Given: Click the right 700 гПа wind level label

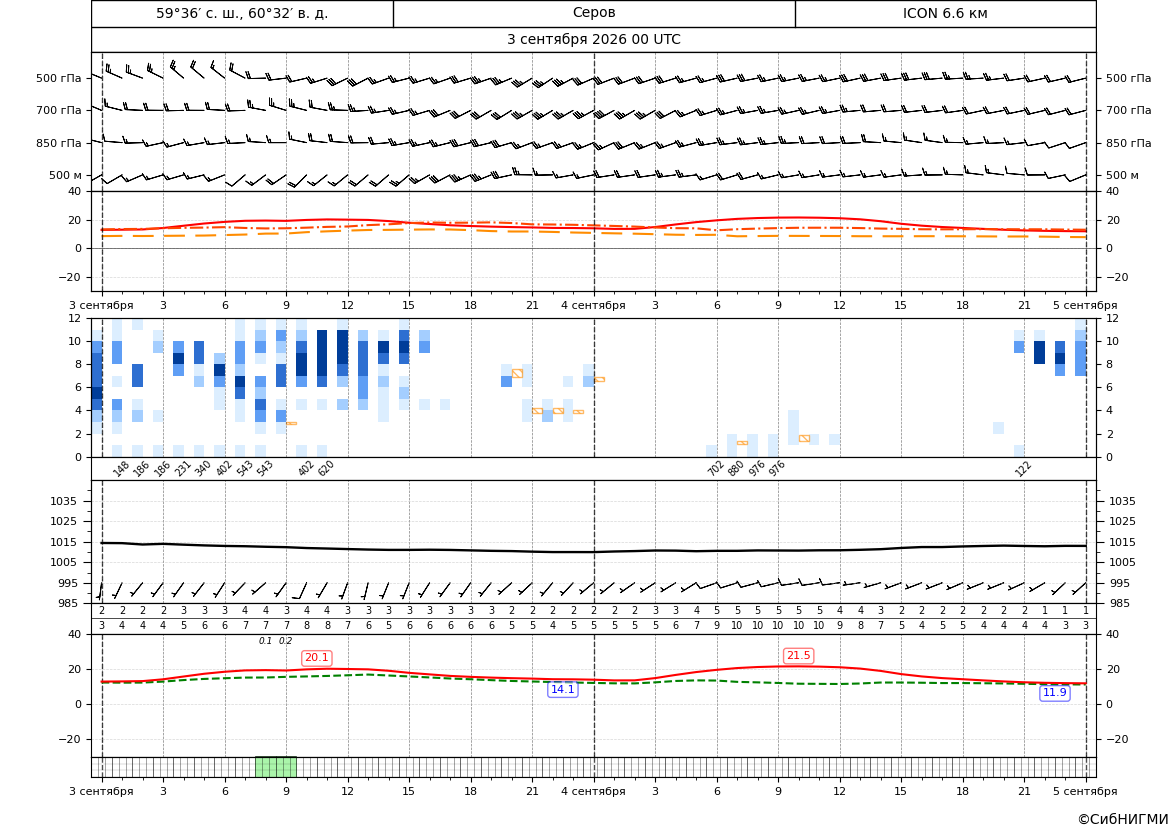Looking at the screenshot, I should [x=1128, y=110].
